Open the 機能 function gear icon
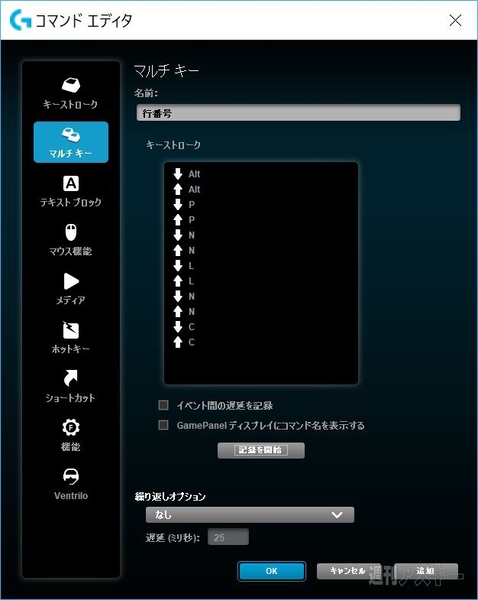 point(71,427)
